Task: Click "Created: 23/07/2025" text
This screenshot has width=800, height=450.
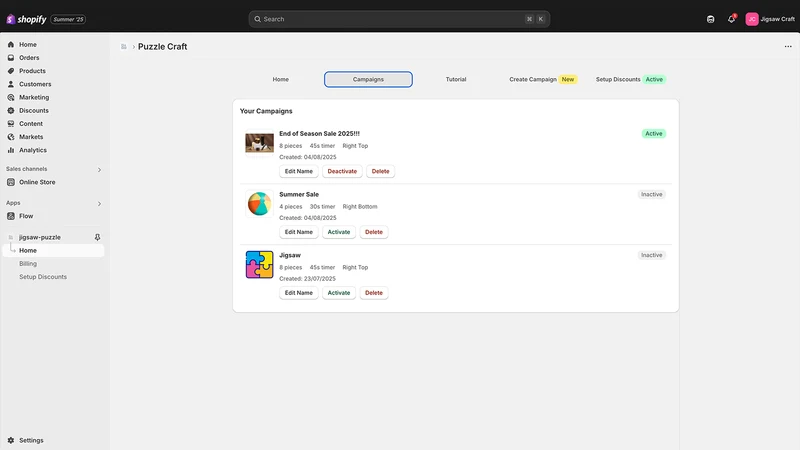Action: click(308, 279)
